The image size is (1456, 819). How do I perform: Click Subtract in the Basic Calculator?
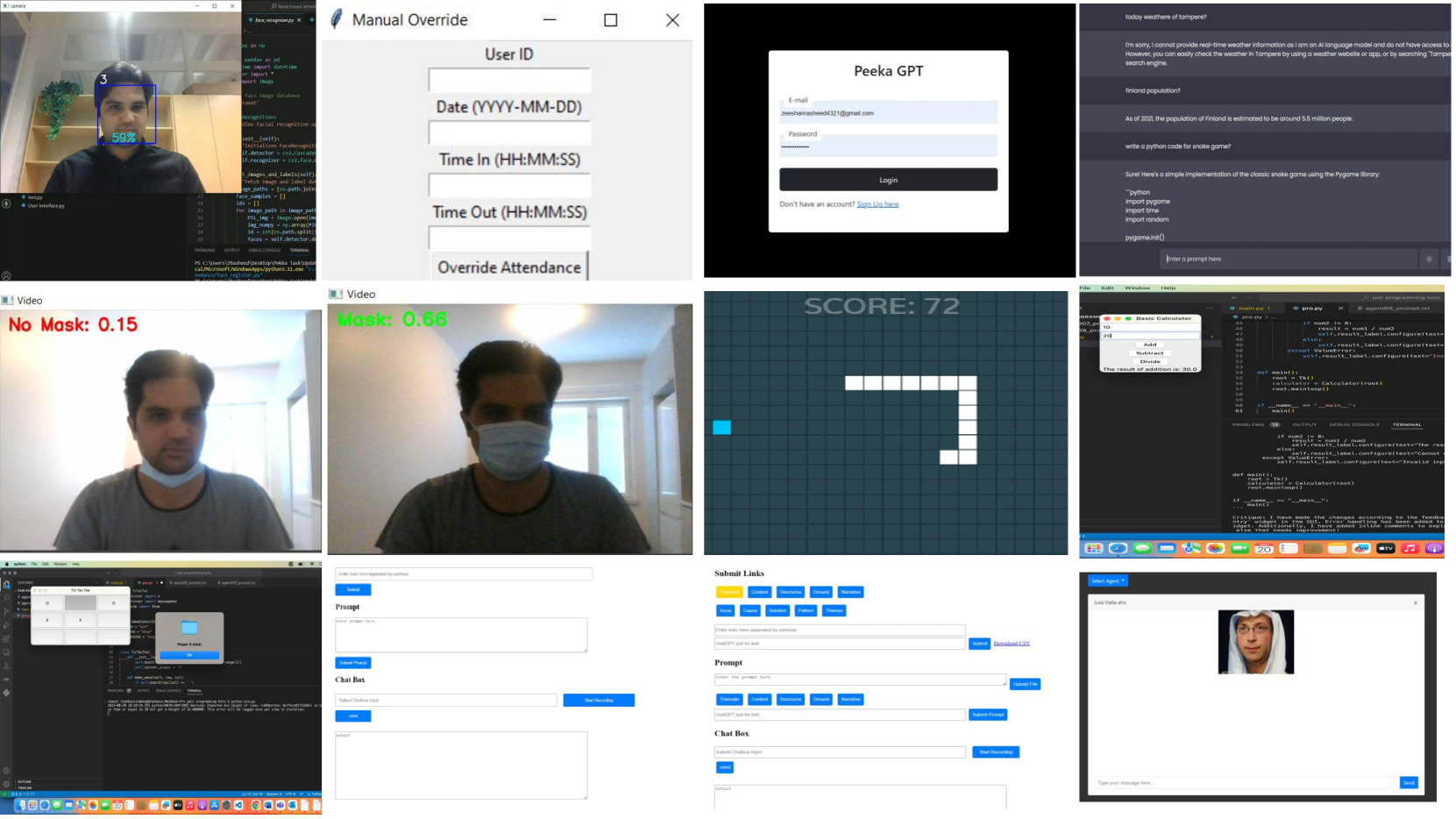point(1150,353)
